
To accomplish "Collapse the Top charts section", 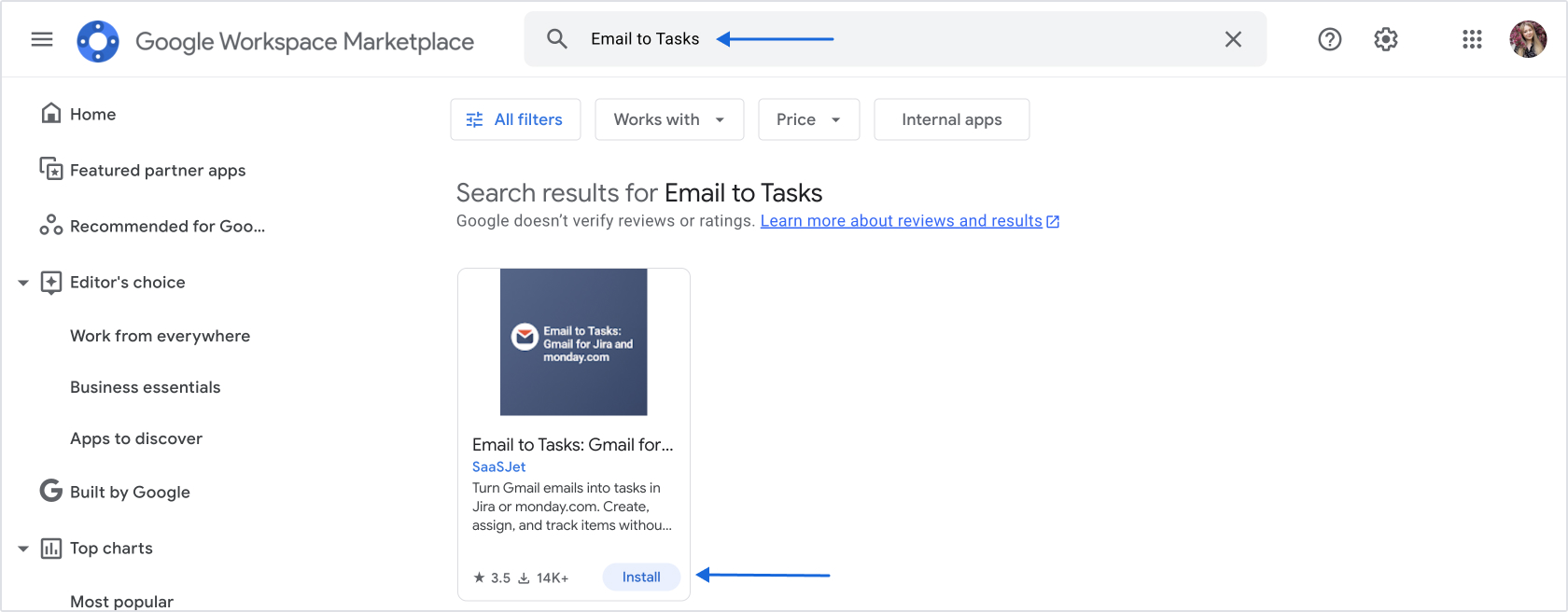I will pyautogui.click(x=23, y=549).
